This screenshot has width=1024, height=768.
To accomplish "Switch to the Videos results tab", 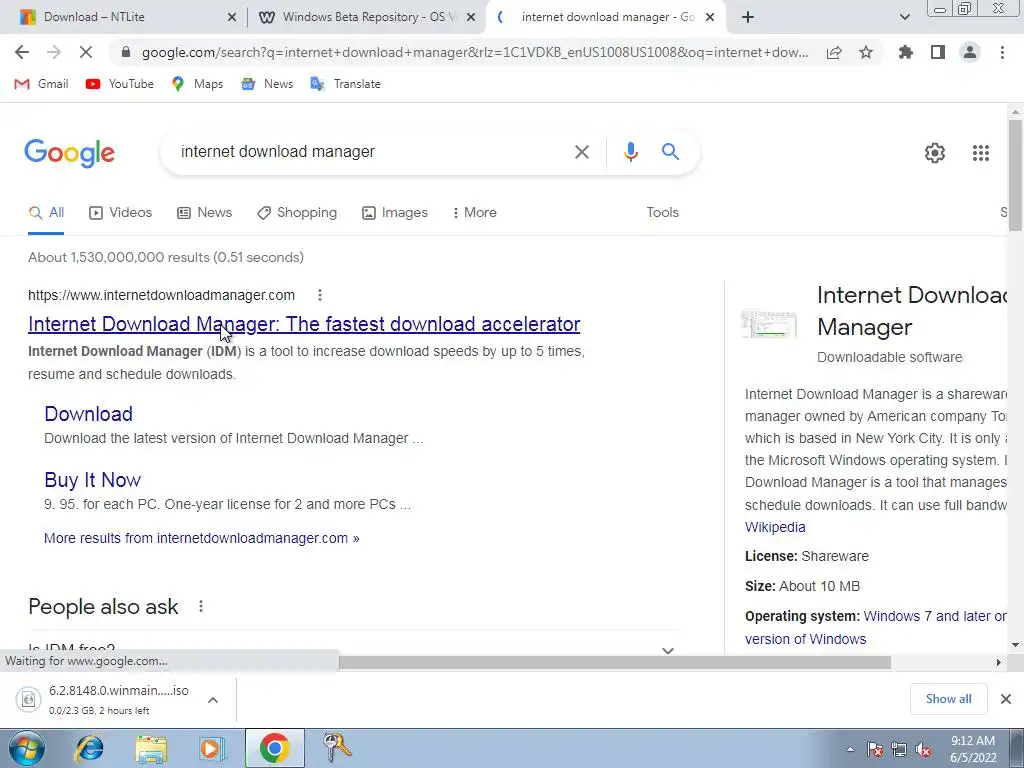I will click(x=120, y=213).
